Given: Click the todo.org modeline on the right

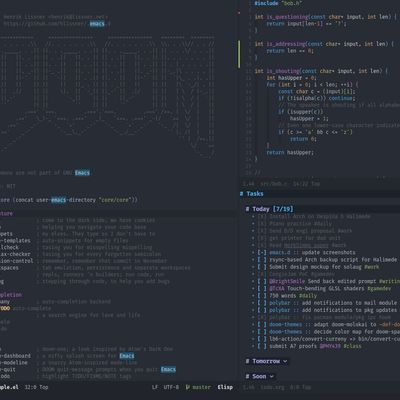Looking at the screenshot, I should (277, 387).
